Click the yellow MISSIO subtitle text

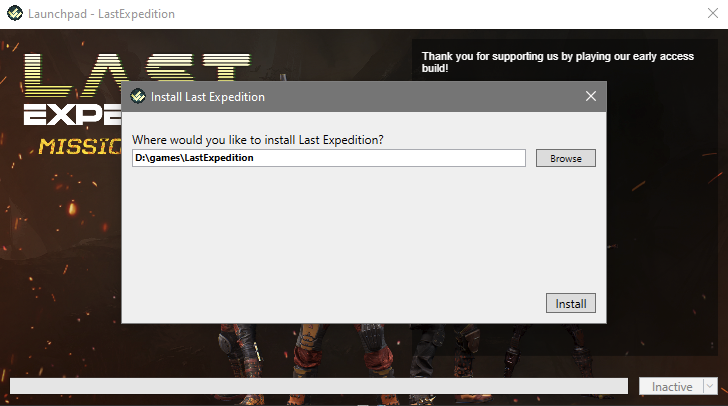click(79, 146)
